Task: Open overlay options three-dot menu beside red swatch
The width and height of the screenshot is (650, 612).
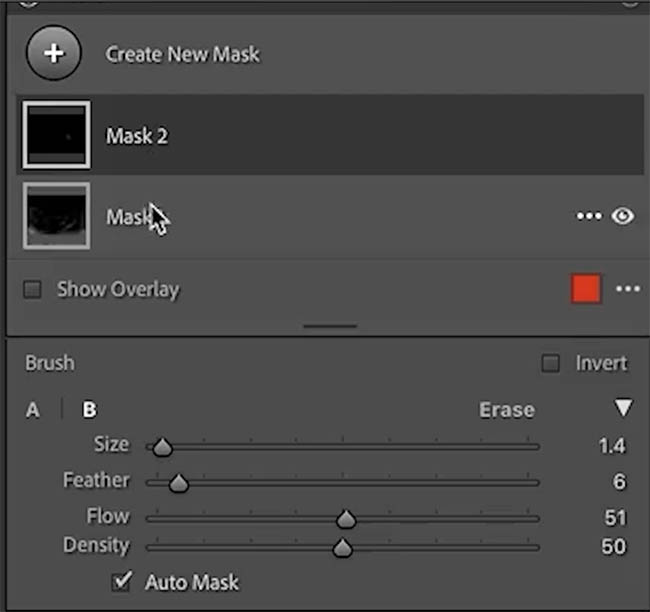Action: (628, 289)
